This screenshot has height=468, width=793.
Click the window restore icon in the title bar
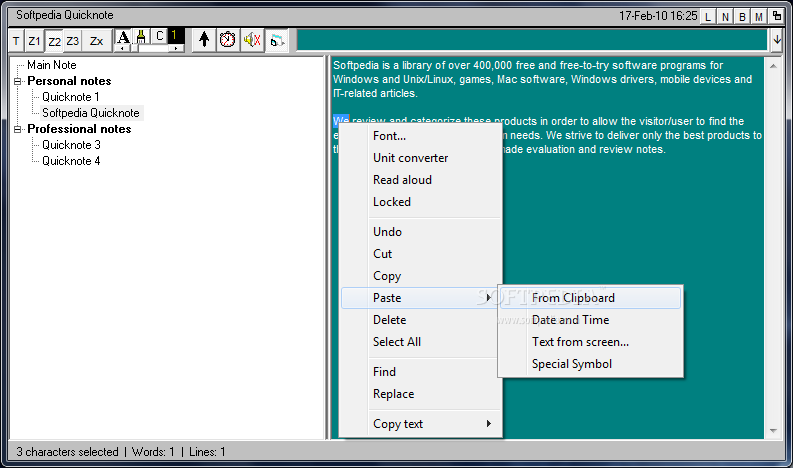776,16
